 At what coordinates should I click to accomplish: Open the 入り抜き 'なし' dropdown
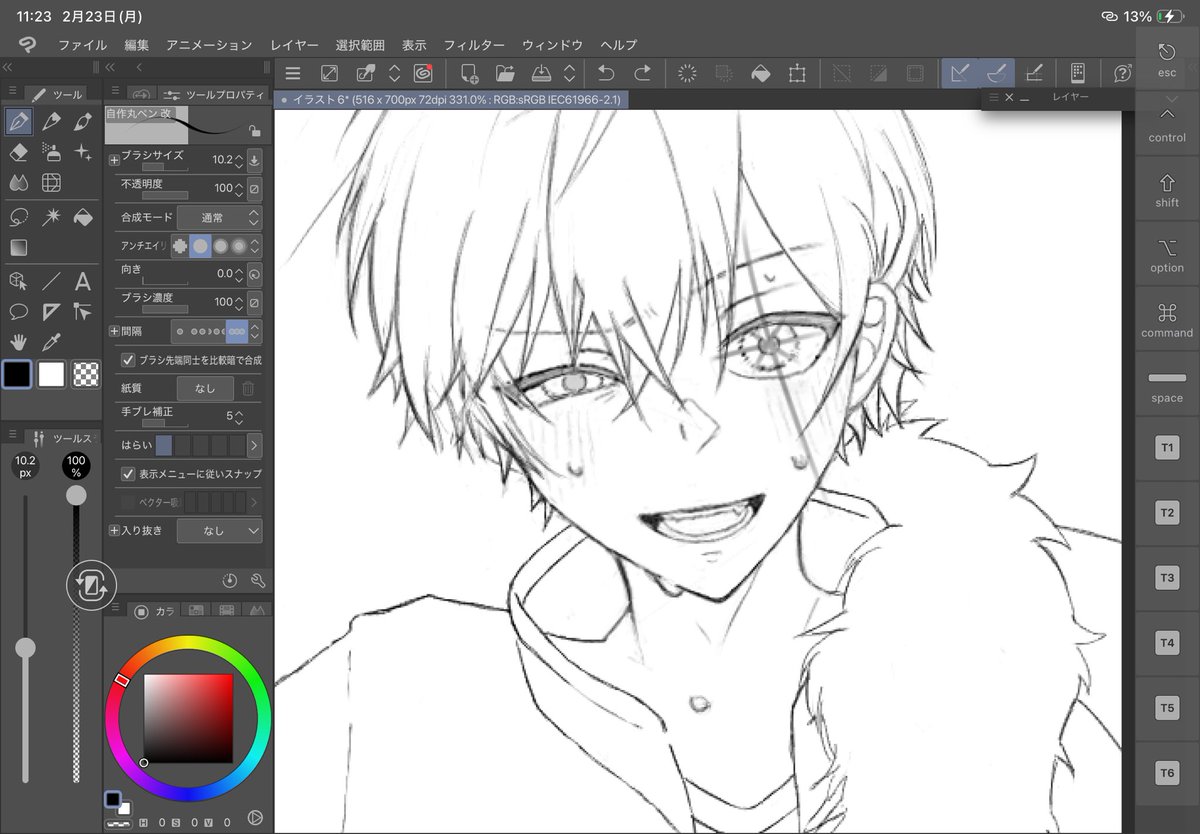coord(219,531)
